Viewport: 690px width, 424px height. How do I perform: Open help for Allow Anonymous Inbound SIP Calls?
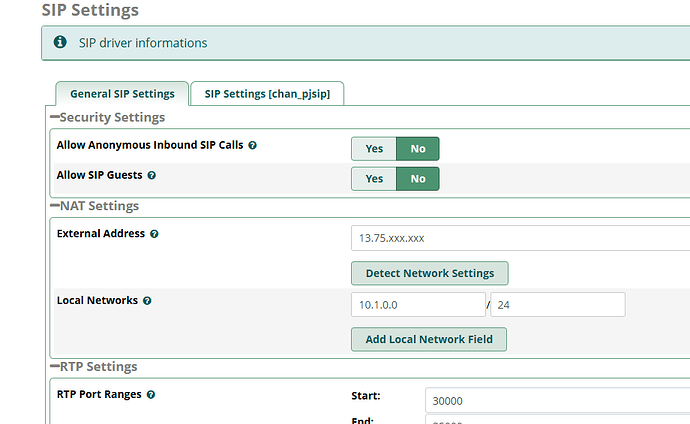click(x=252, y=145)
